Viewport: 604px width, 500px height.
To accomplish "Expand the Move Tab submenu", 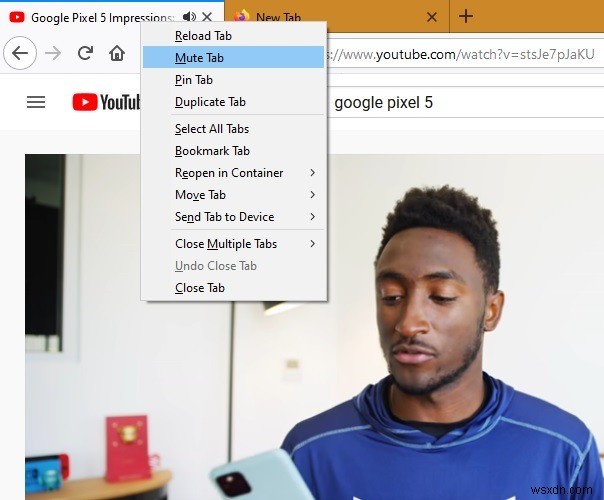I will 233,195.
